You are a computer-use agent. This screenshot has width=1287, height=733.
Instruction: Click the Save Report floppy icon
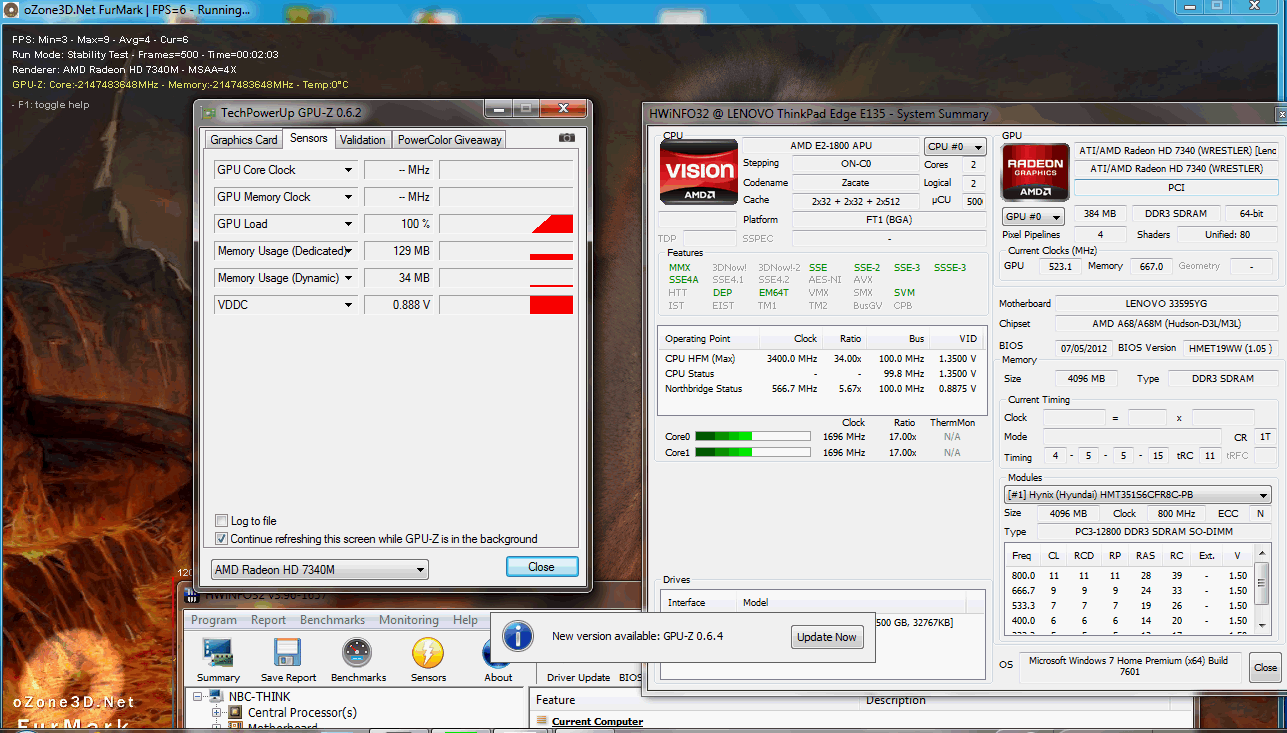(x=288, y=654)
